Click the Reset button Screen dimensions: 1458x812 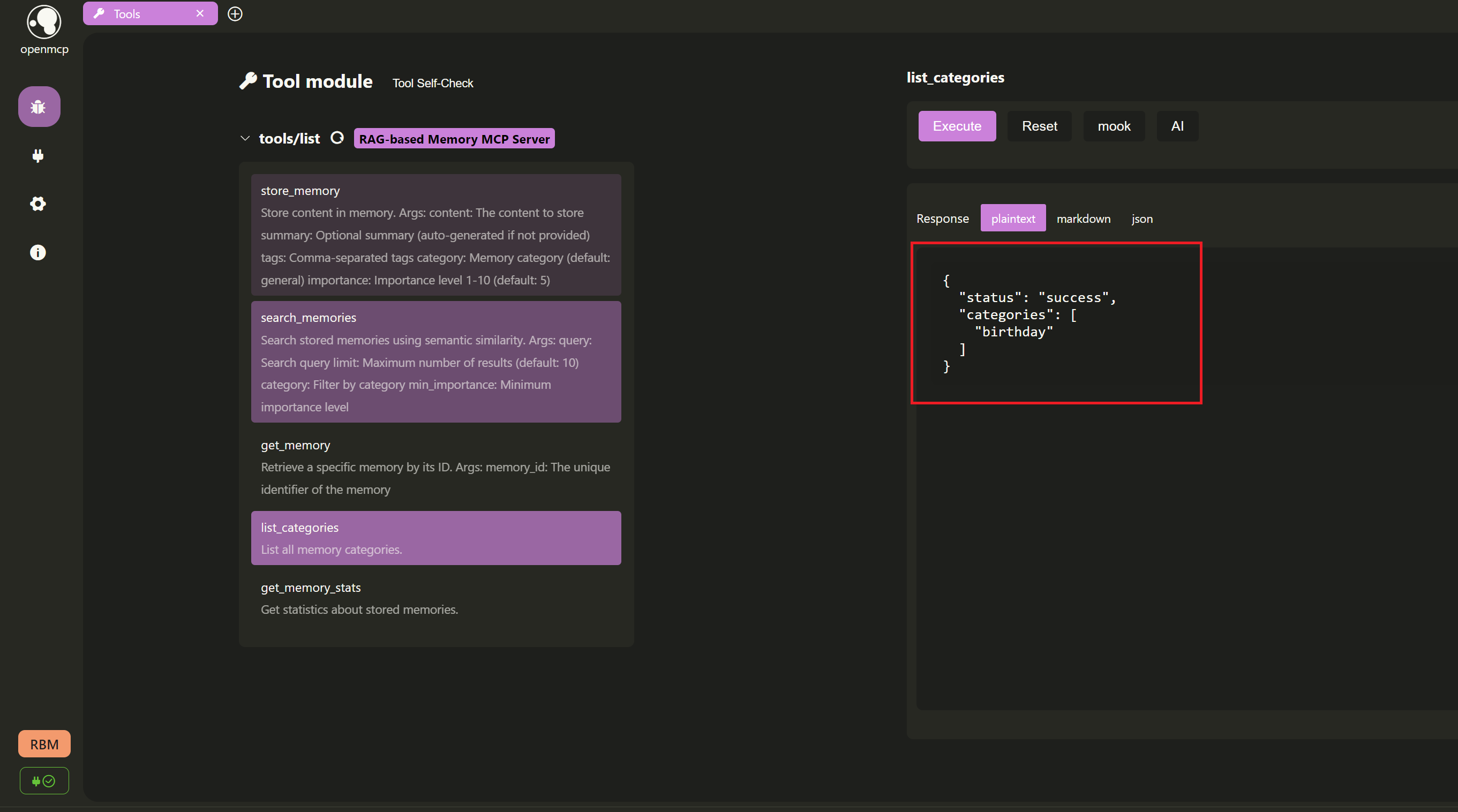1039,126
